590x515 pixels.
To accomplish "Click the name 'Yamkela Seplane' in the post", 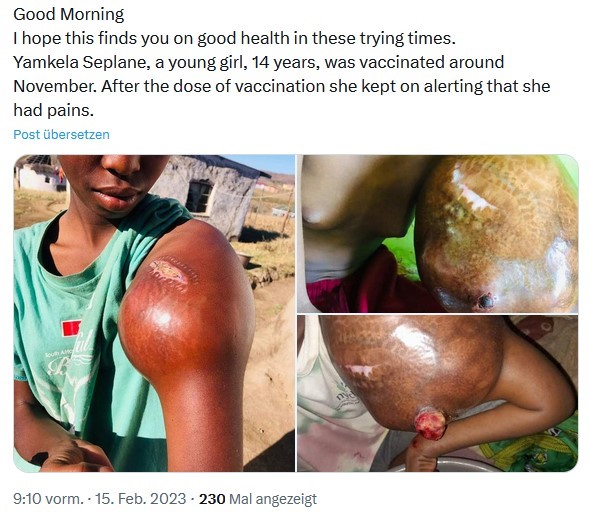I will point(79,62).
